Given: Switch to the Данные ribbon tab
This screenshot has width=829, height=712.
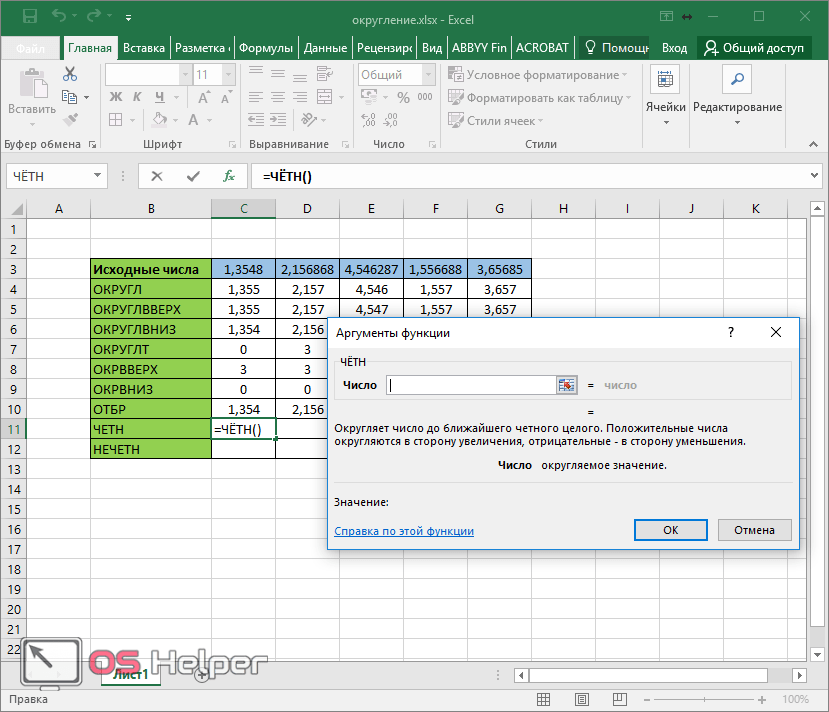Looking at the screenshot, I should point(325,48).
